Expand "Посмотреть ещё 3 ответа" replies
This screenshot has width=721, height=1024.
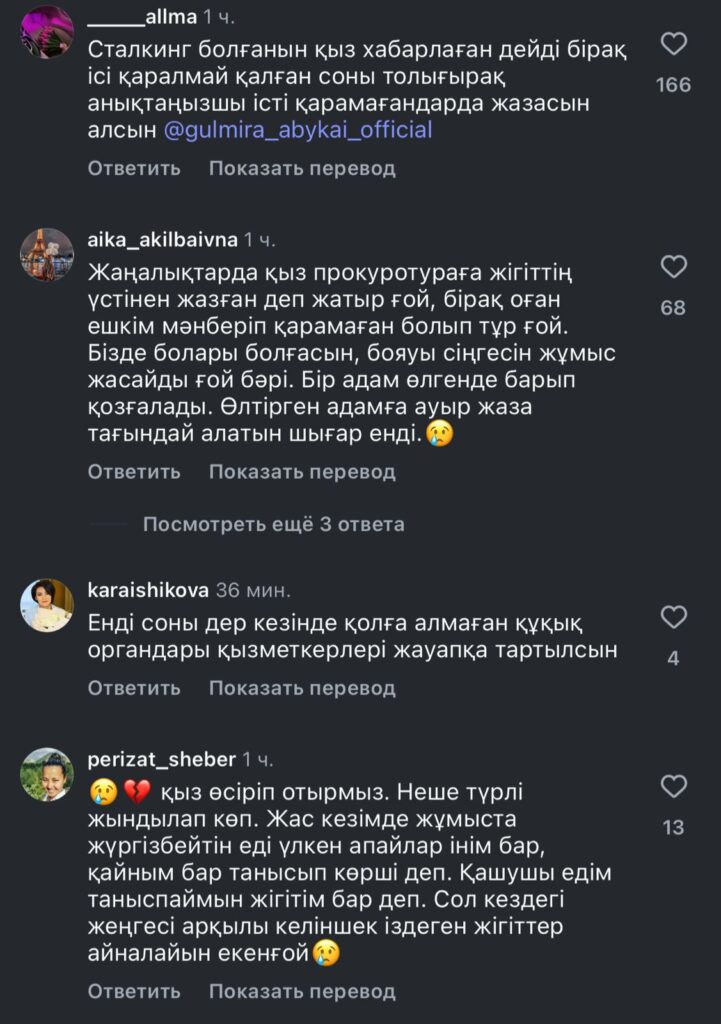pos(273,524)
